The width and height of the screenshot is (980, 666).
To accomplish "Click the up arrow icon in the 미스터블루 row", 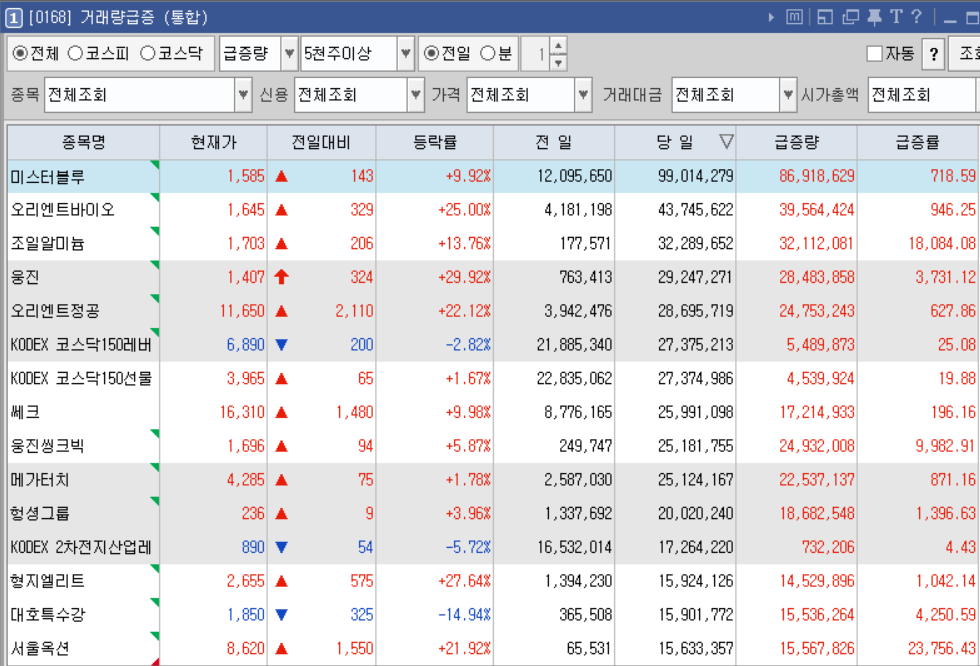I will pyautogui.click(x=281, y=176).
